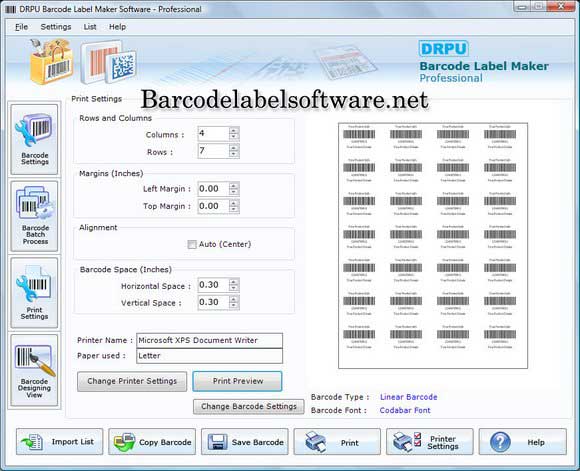Screen dimensions: 580x471
Task: Open the Settings menu
Action: coord(56,27)
